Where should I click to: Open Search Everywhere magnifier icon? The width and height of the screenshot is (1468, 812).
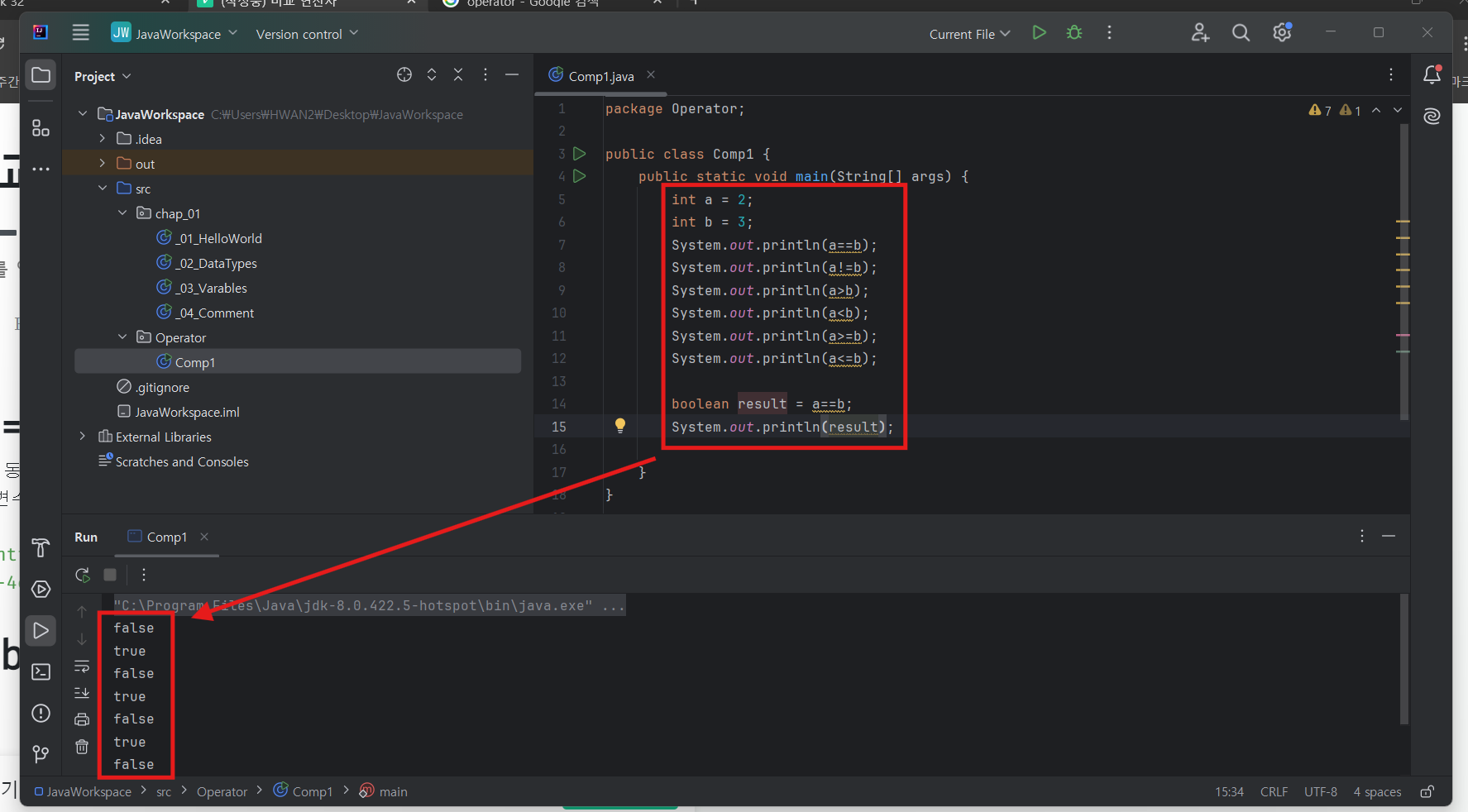pos(1241,33)
